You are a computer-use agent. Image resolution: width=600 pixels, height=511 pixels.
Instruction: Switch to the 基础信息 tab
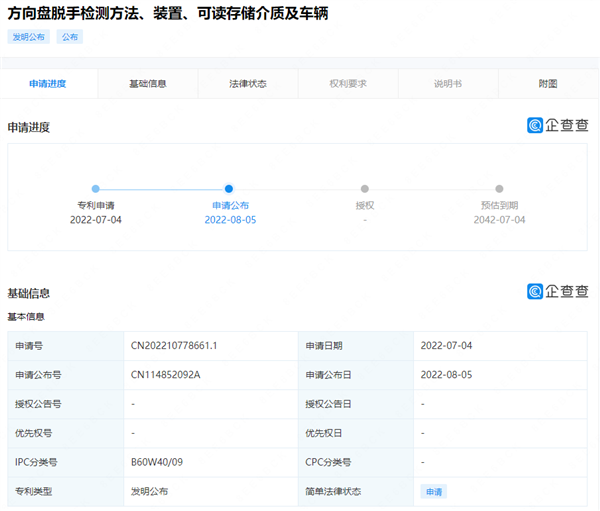(x=148, y=83)
